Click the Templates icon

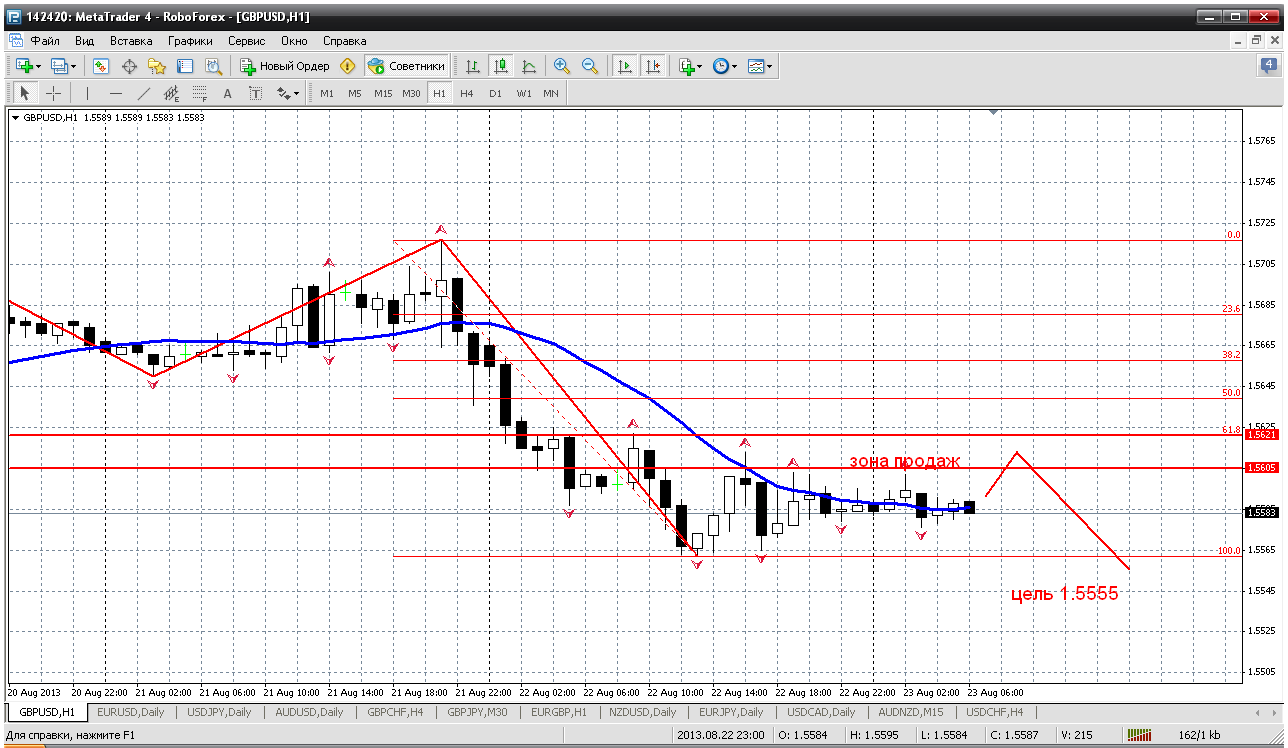click(756, 66)
